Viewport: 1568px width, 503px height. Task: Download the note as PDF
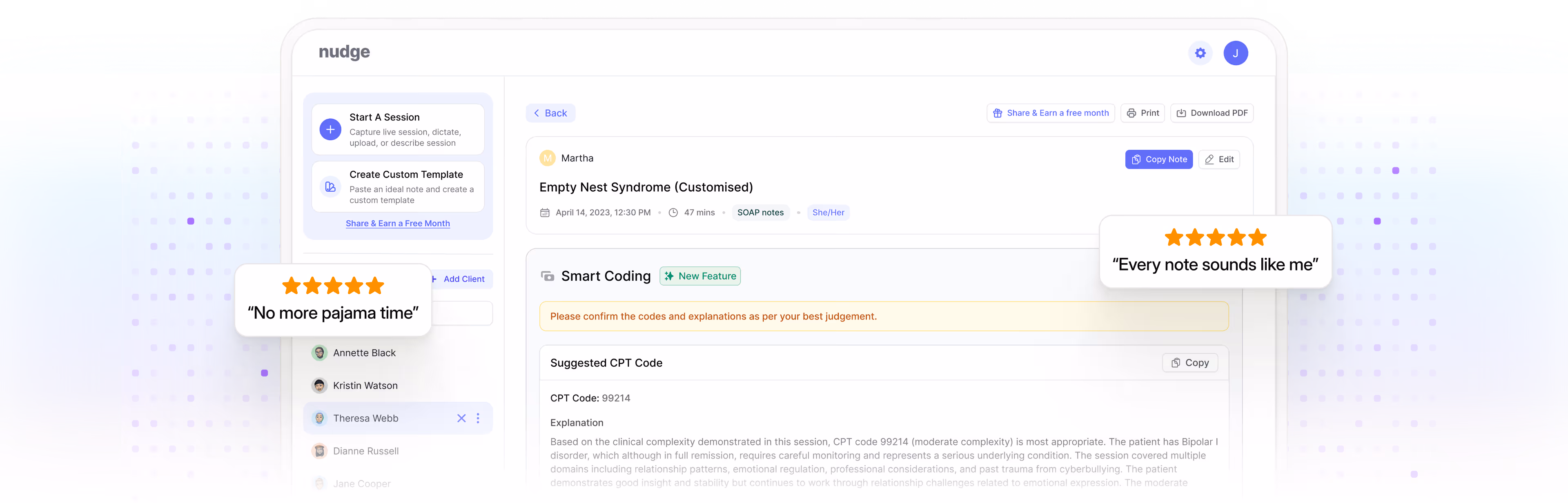click(1211, 113)
